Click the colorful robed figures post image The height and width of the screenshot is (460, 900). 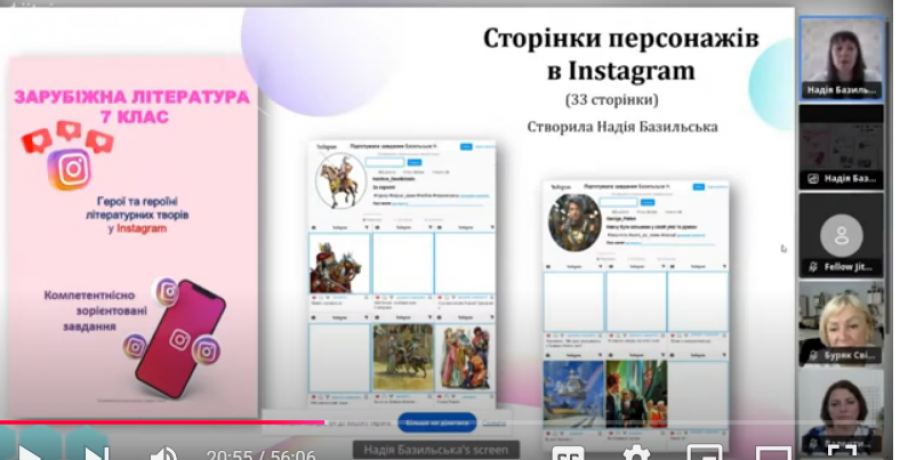click(x=466, y=357)
